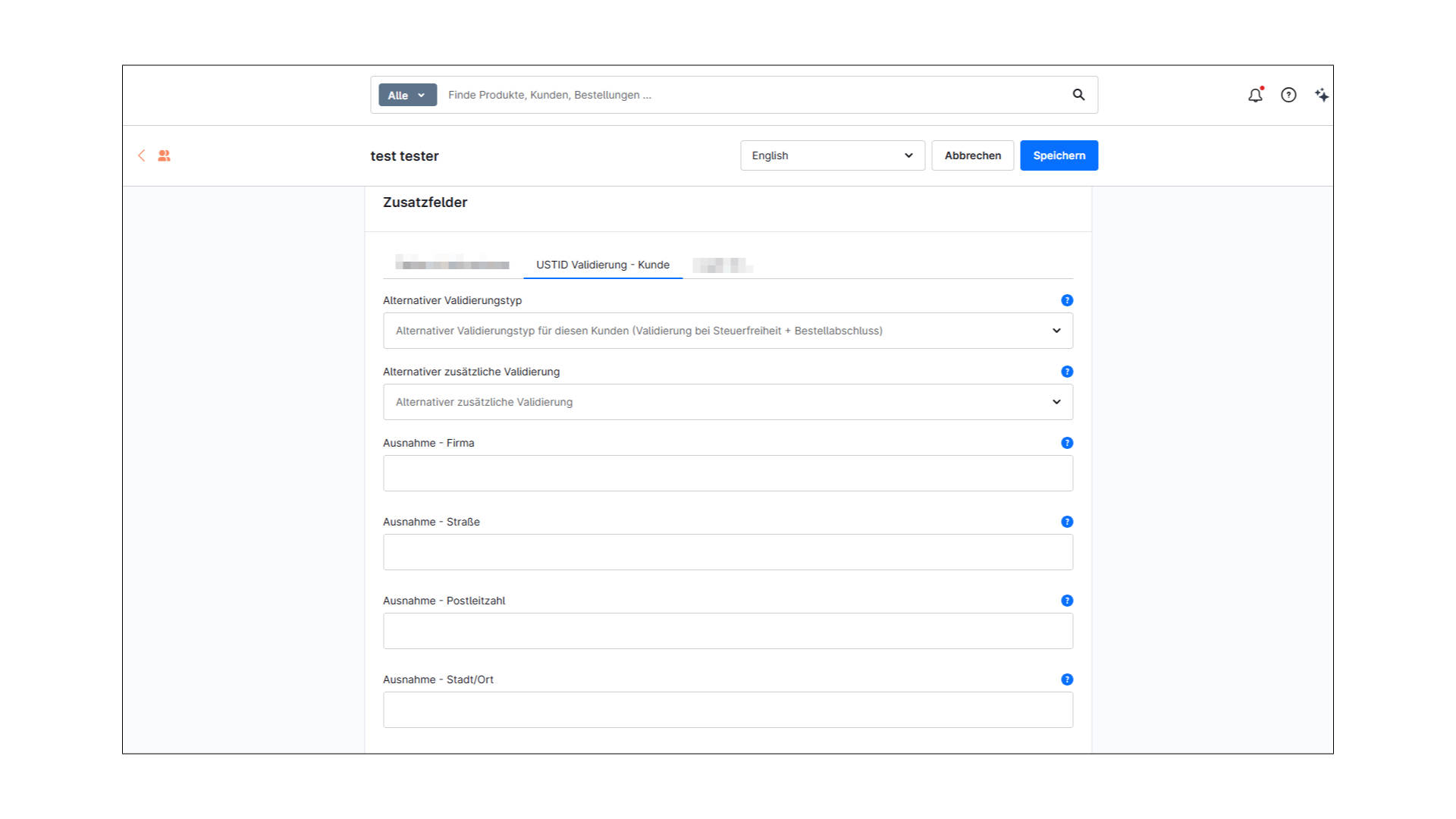This screenshot has height=819, width=1456.
Task: Click the notification bell icon
Action: 1255,95
